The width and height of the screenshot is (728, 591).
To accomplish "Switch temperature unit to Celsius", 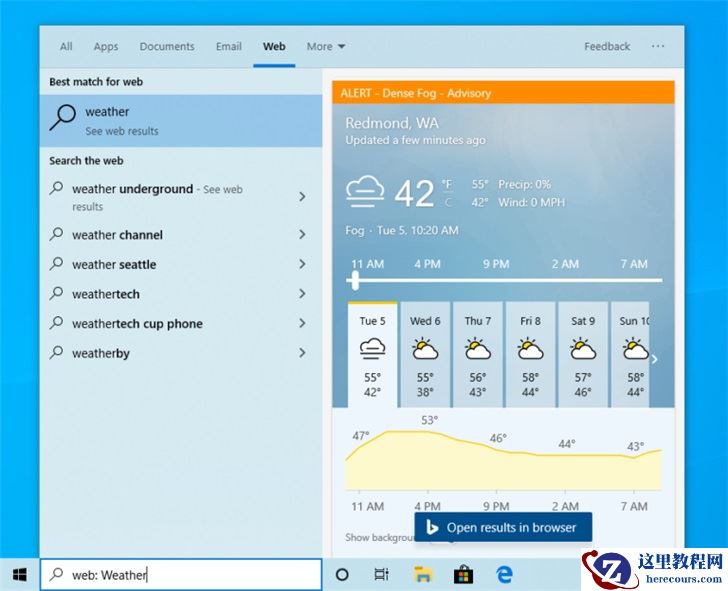I will tap(448, 202).
